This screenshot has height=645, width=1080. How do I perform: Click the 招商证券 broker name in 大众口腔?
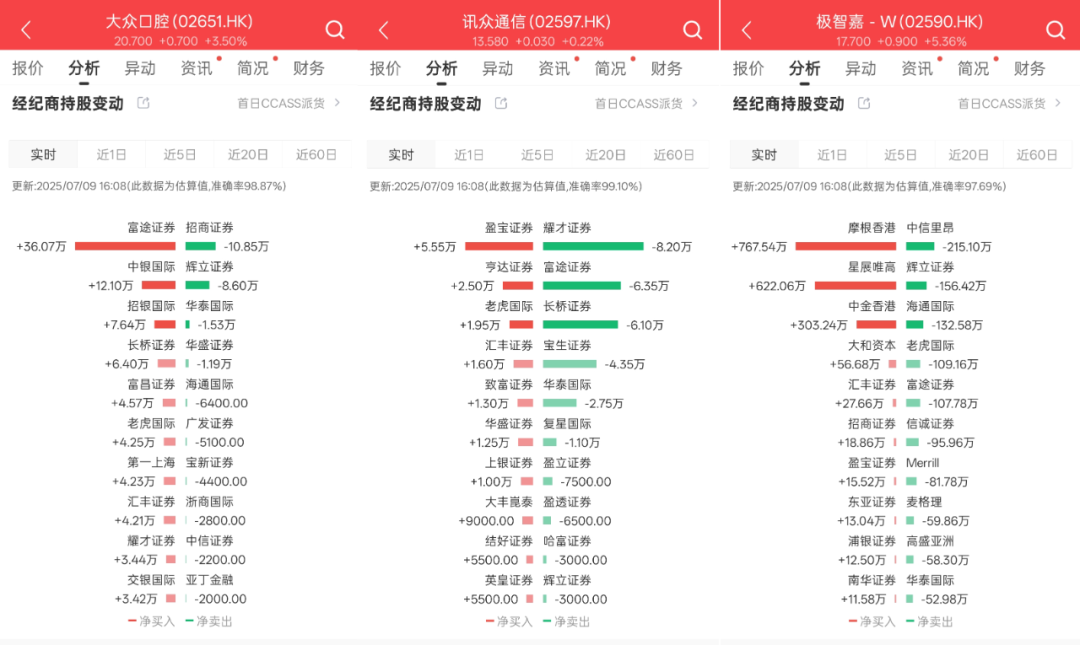[x=209, y=227]
